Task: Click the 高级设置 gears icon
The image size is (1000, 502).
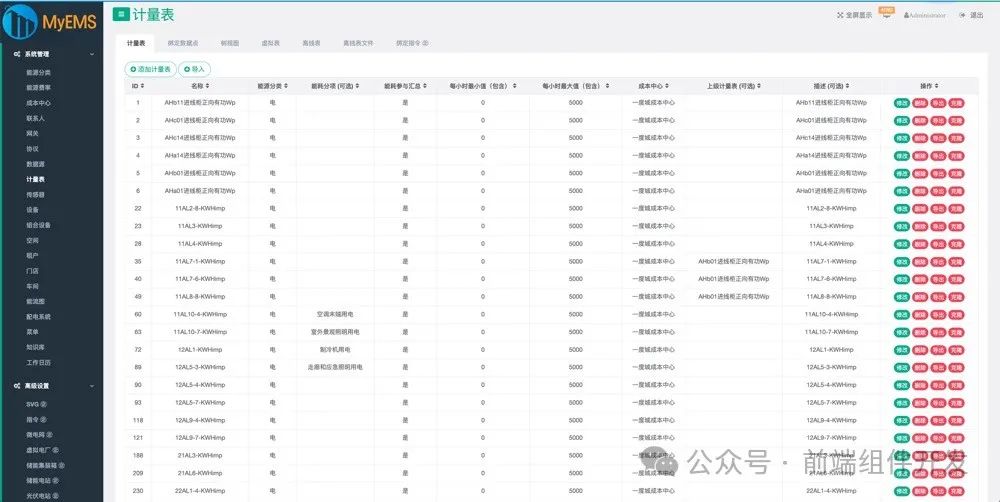Action: [17, 386]
